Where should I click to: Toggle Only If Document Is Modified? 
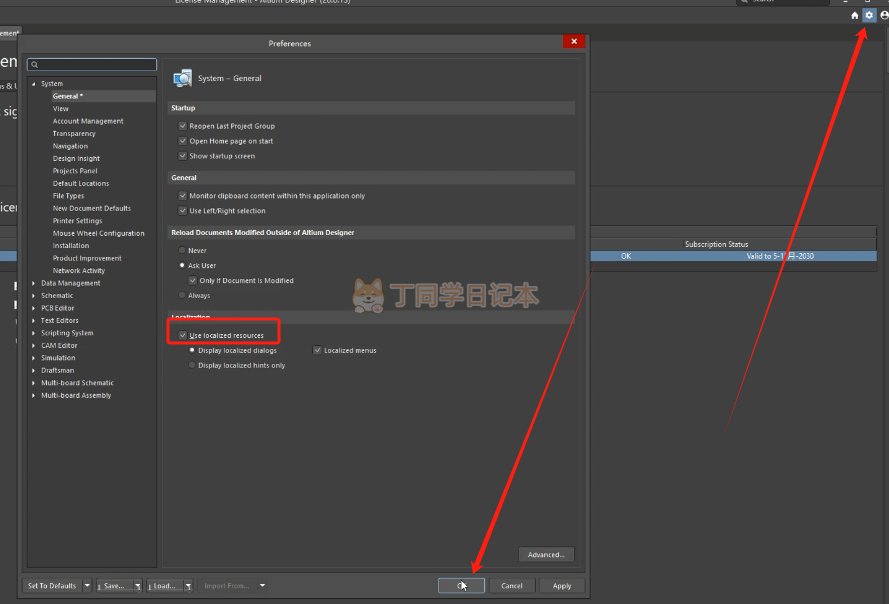click(193, 280)
